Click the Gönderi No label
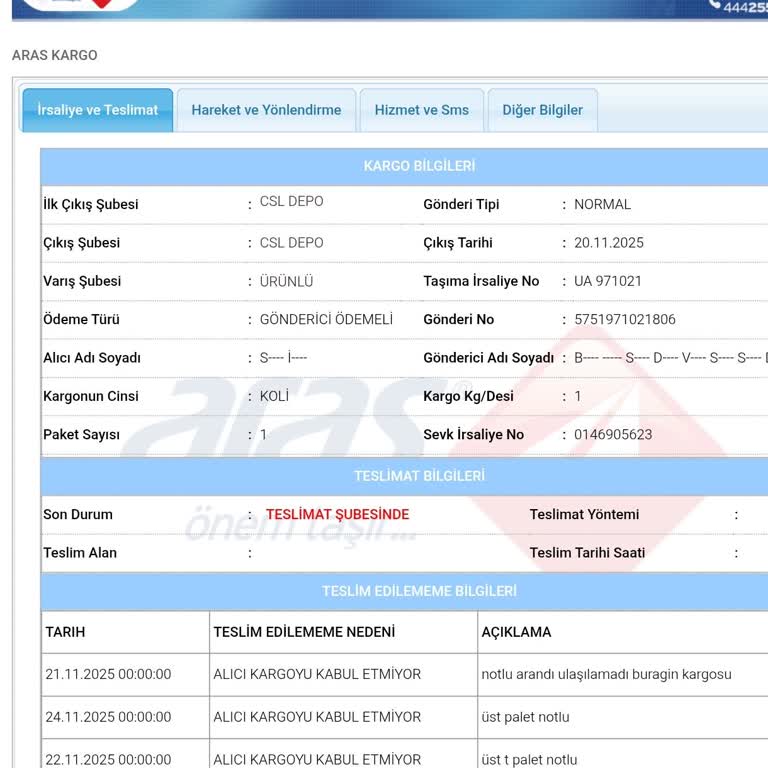Screen dimensions: 768x768 458,319
